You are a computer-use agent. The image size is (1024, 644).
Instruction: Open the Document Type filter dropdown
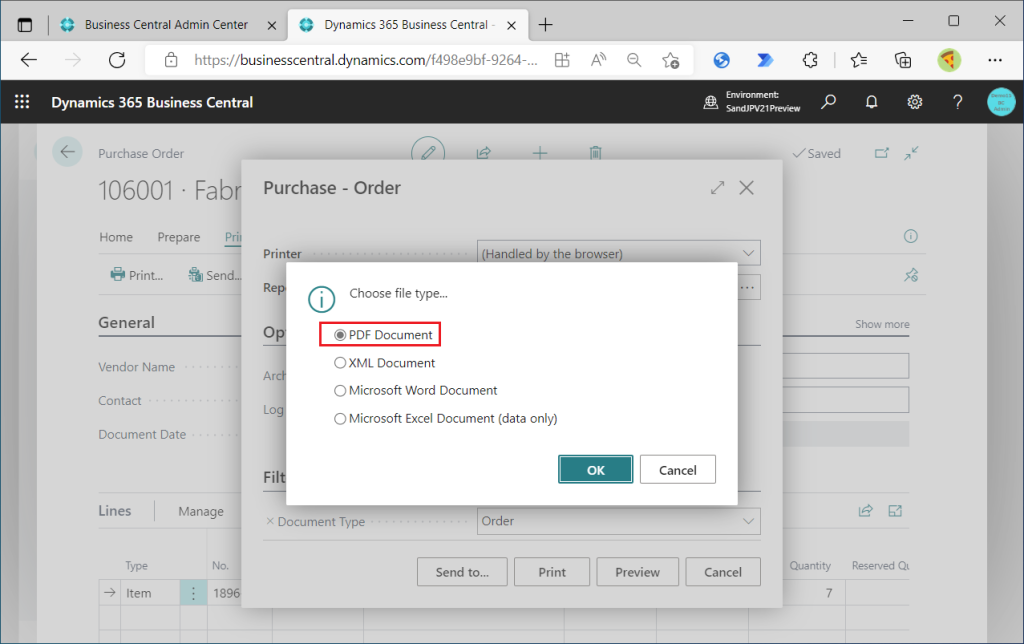(748, 521)
